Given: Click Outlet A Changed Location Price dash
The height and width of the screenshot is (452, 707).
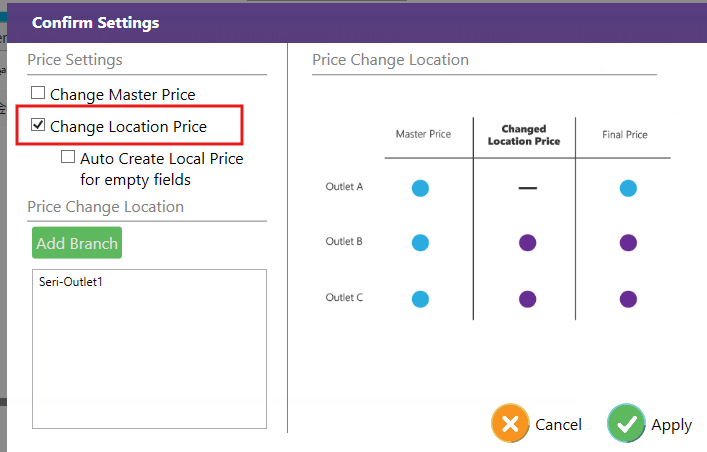Looking at the screenshot, I should tap(527, 188).
